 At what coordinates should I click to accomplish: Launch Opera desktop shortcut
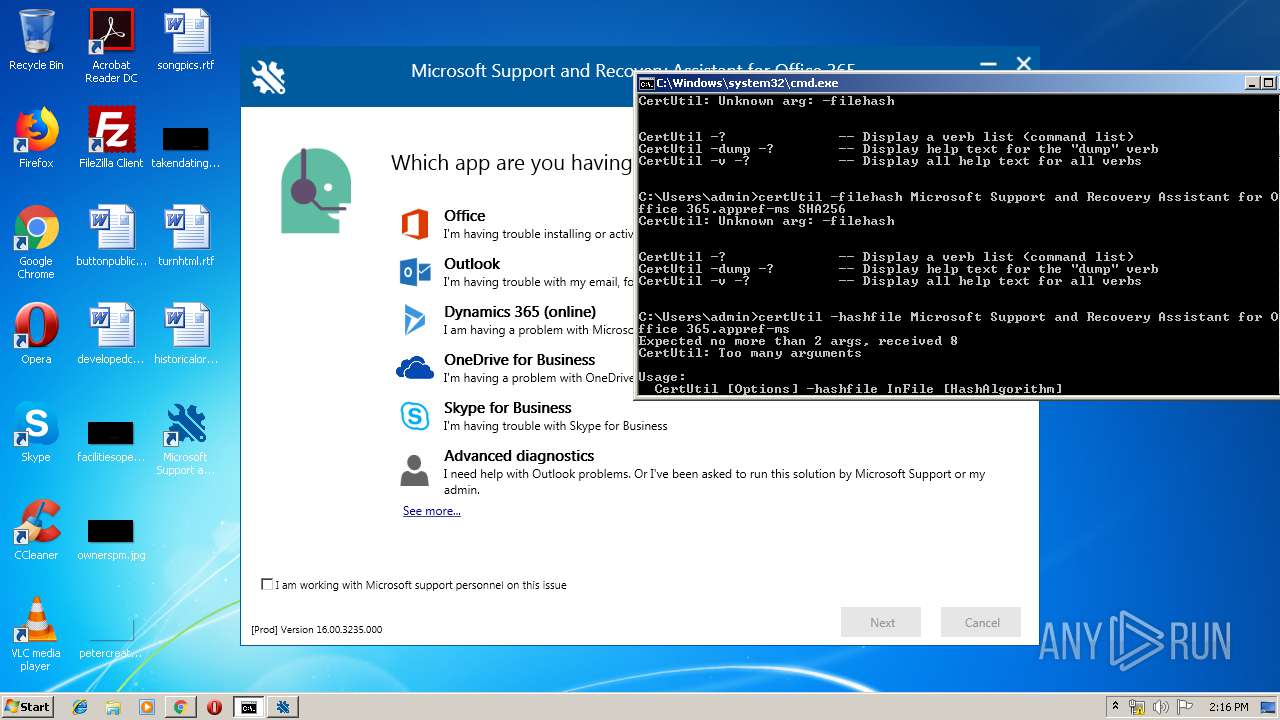(x=36, y=334)
